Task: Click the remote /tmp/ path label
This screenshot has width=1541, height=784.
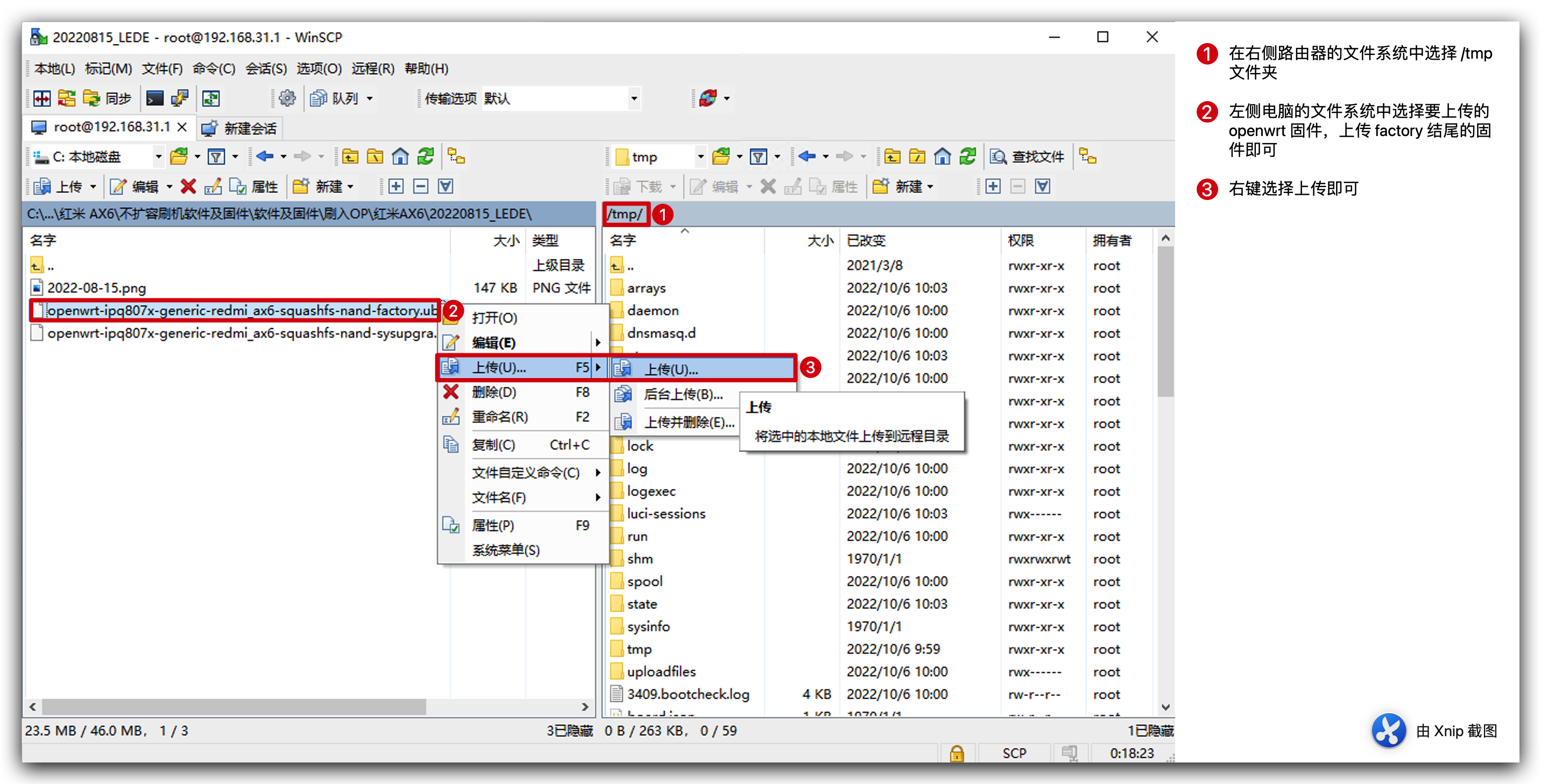Action: coord(625,214)
